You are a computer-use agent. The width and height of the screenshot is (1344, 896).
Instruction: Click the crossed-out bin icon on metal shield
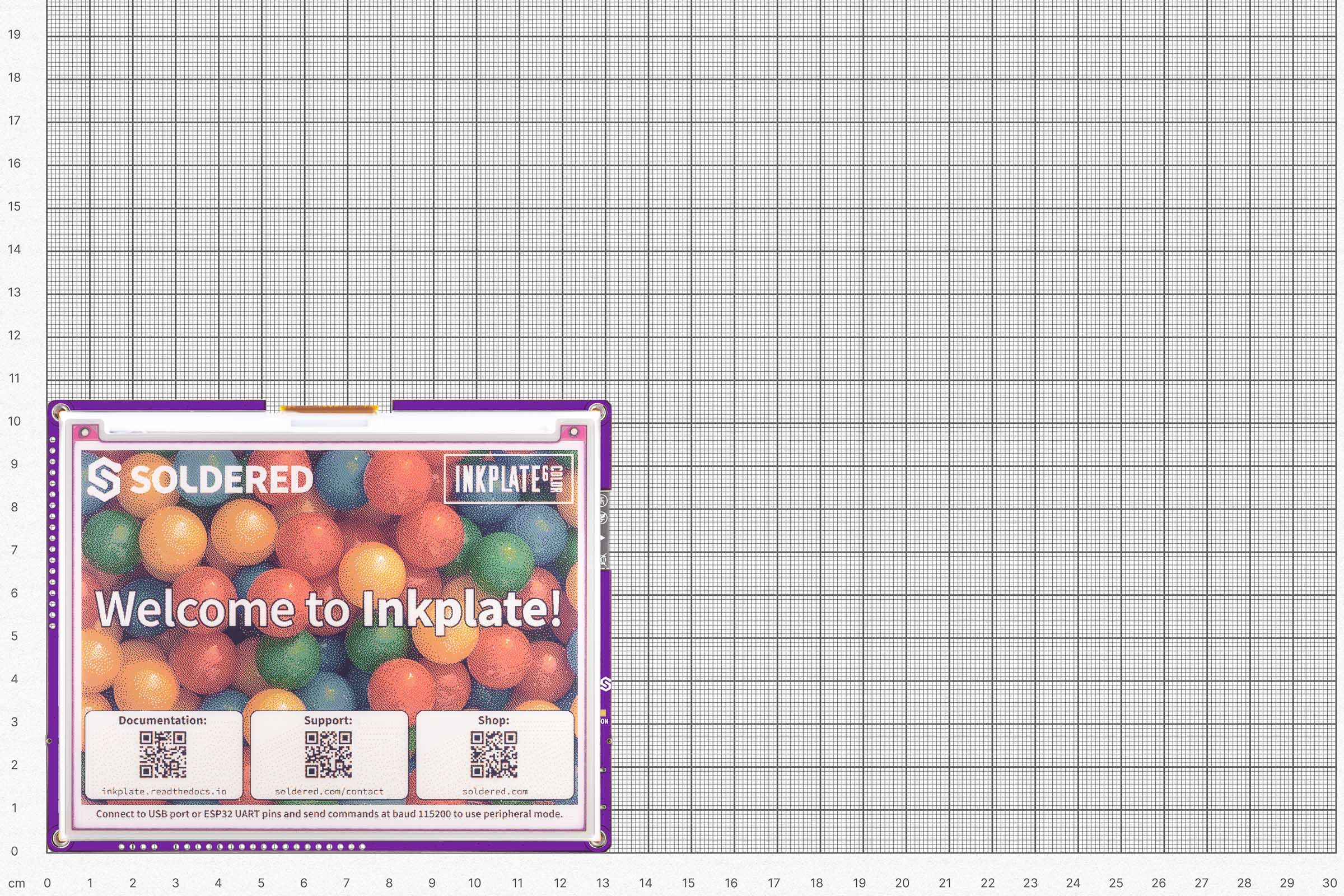click(604, 560)
